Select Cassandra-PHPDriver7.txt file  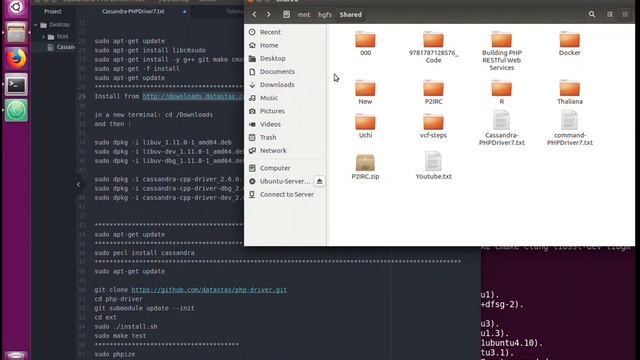tap(502, 128)
